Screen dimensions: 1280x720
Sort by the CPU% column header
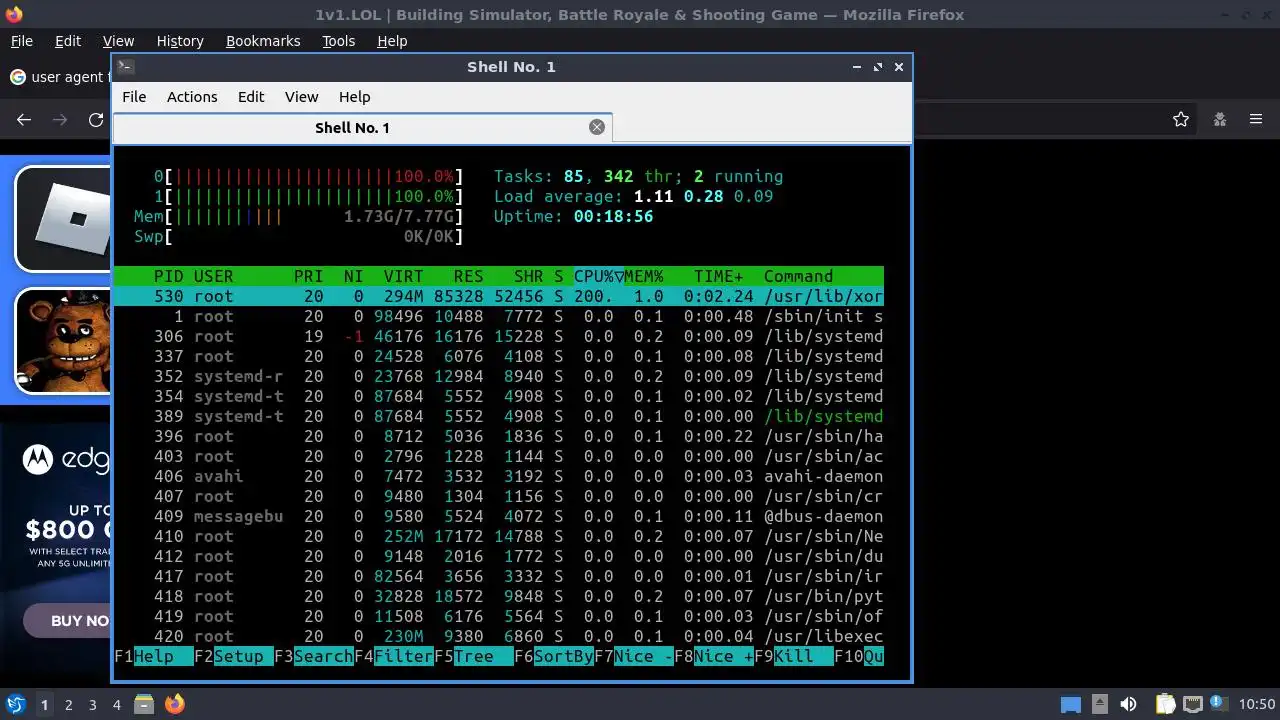click(599, 276)
